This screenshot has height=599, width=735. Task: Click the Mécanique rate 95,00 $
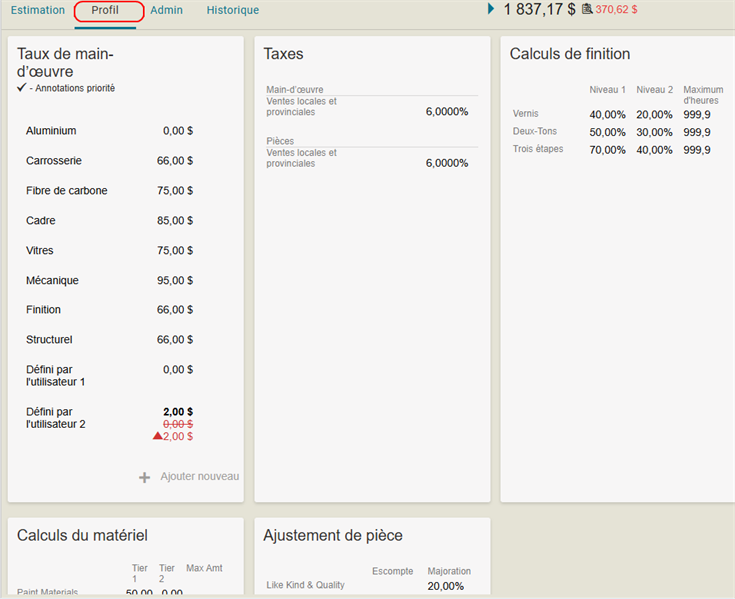pyautogui.click(x=175, y=281)
